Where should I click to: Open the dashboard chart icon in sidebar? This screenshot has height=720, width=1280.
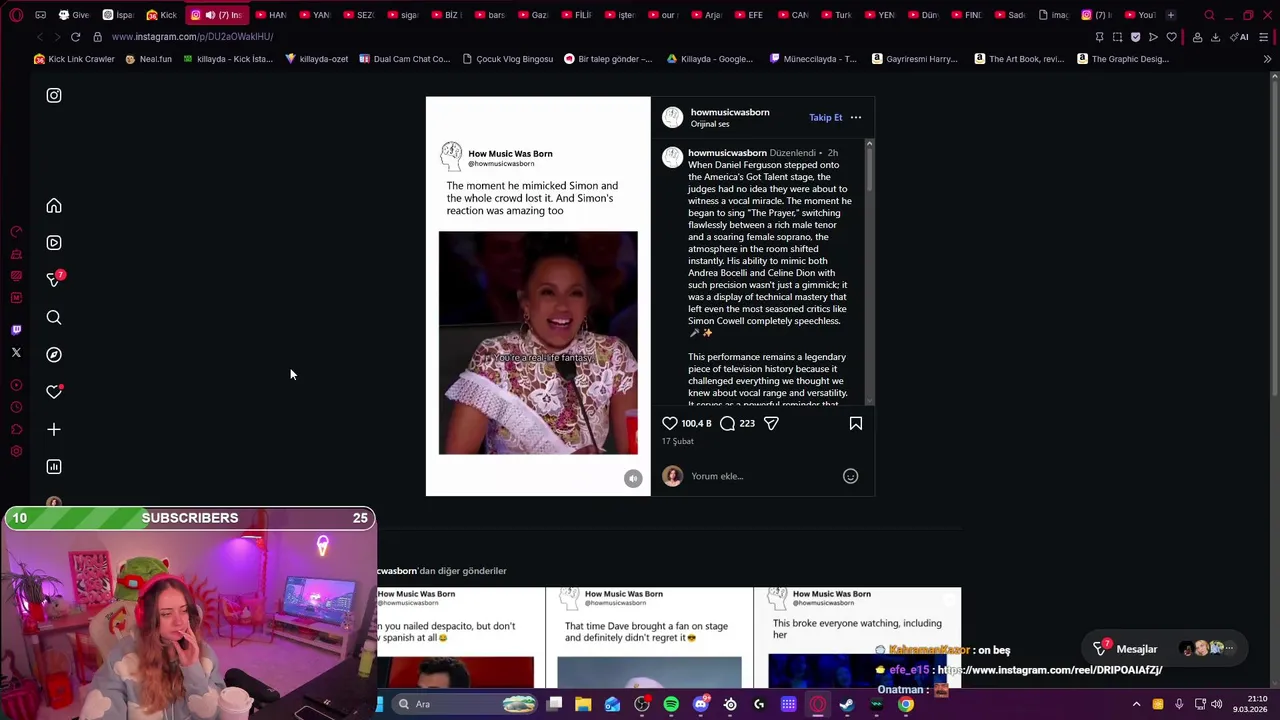click(x=54, y=467)
